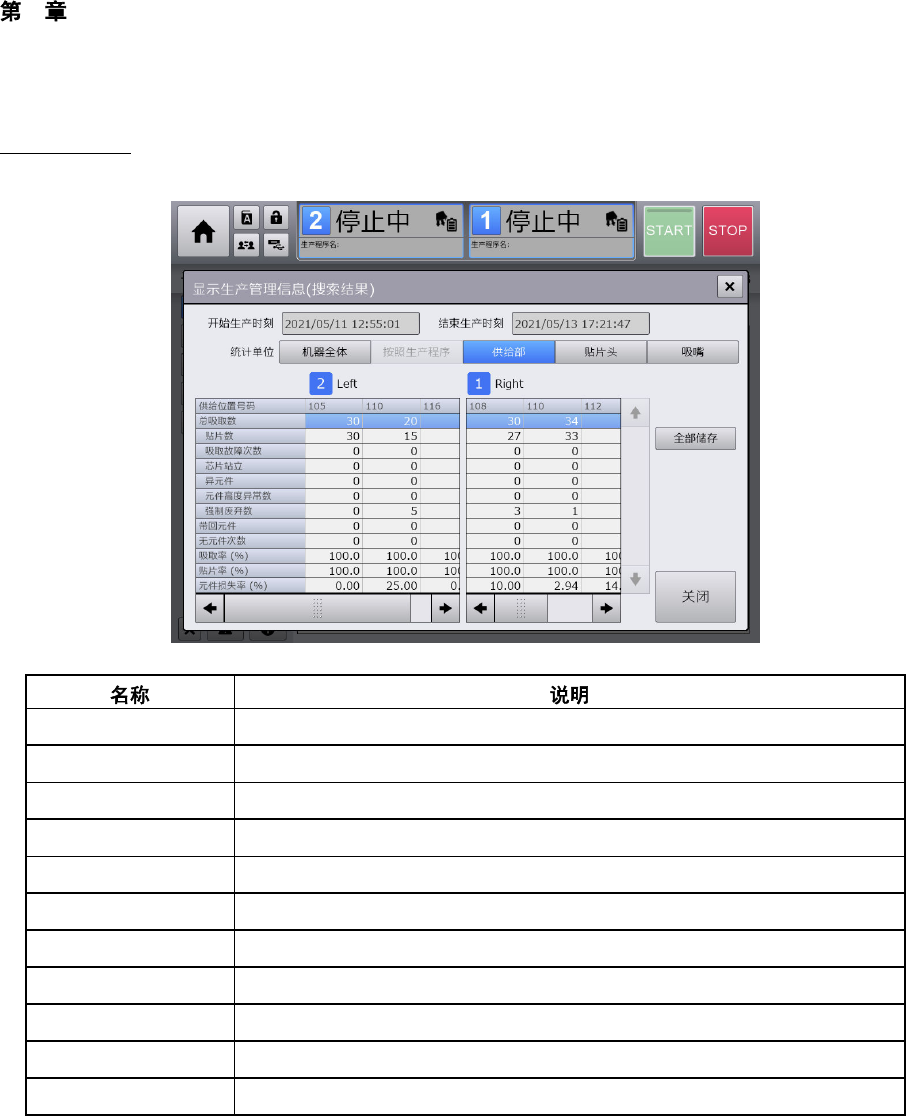Select the 强制废弃数 row label

coord(251,510)
